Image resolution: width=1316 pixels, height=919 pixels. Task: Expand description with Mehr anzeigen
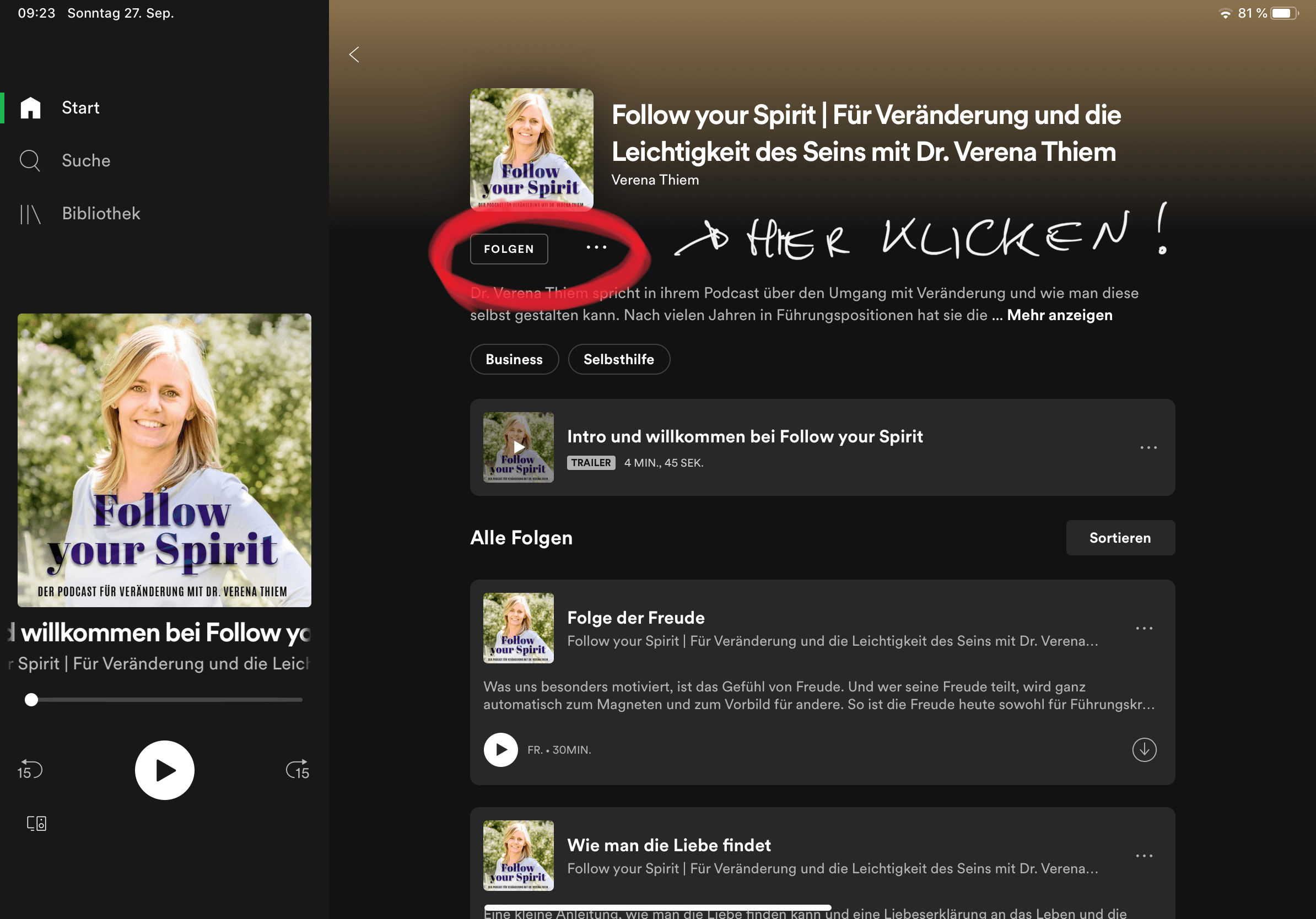tap(1059, 315)
